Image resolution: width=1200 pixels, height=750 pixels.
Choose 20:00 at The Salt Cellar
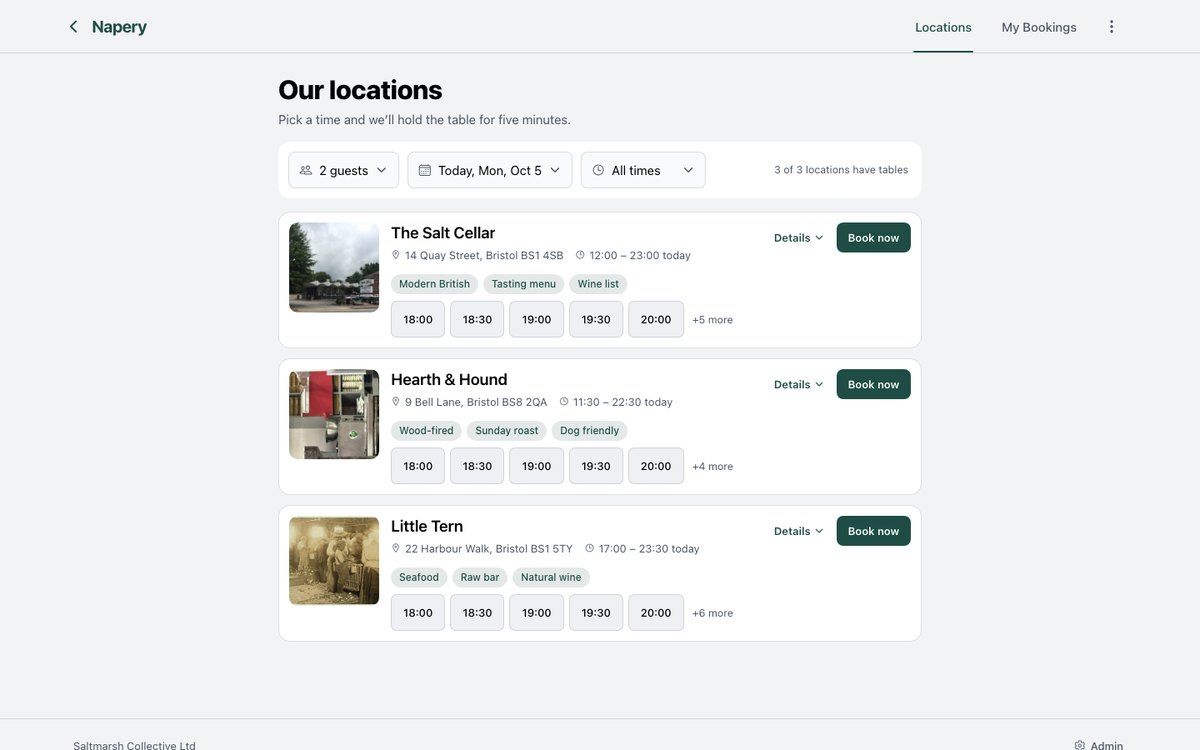click(x=656, y=320)
